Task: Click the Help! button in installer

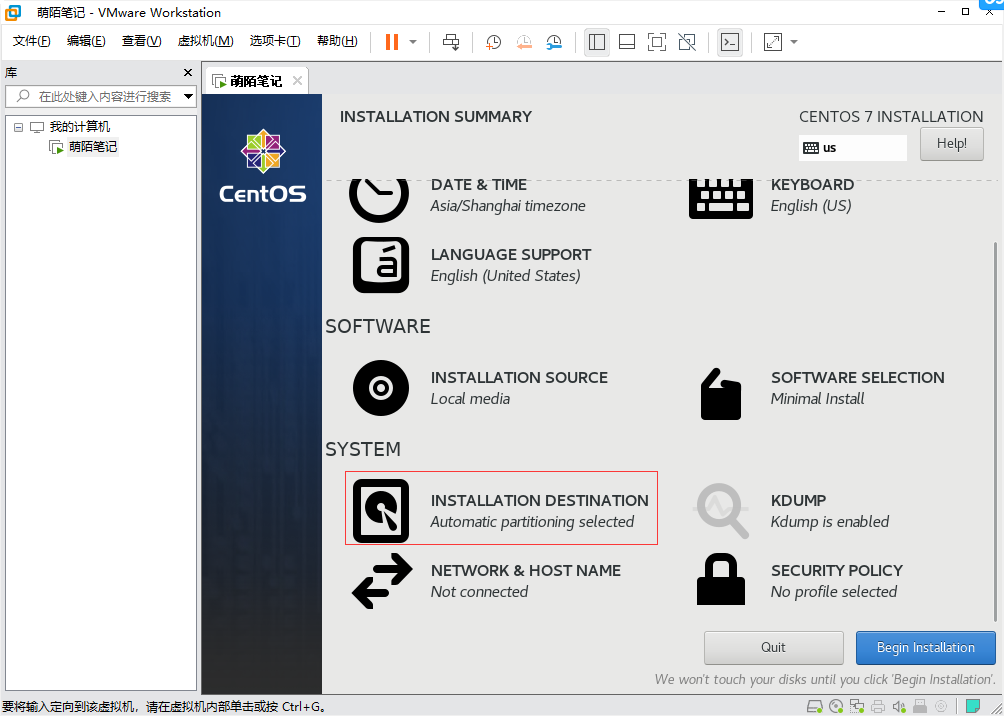Action: coord(951,143)
